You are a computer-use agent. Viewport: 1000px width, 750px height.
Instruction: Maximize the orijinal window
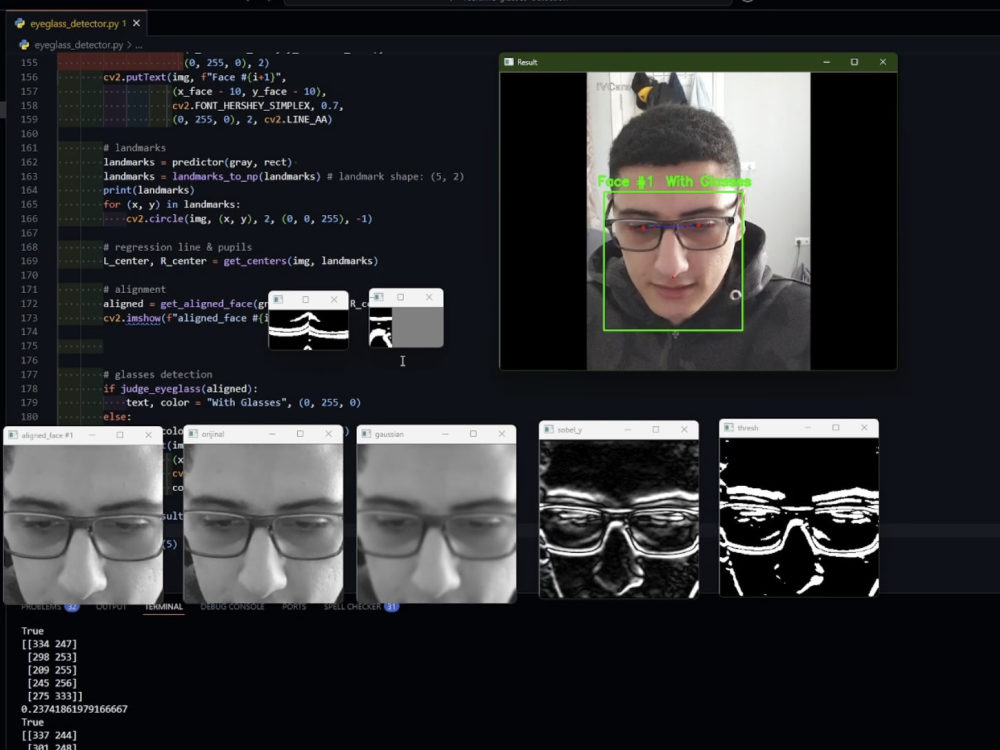pyautogui.click(x=300, y=434)
